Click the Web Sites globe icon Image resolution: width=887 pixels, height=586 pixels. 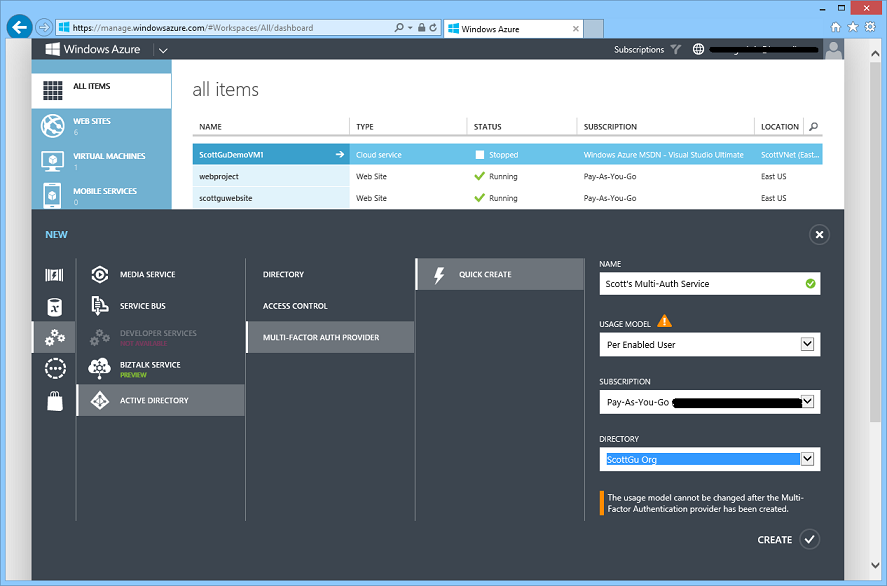pyautogui.click(x=53, y=126)
